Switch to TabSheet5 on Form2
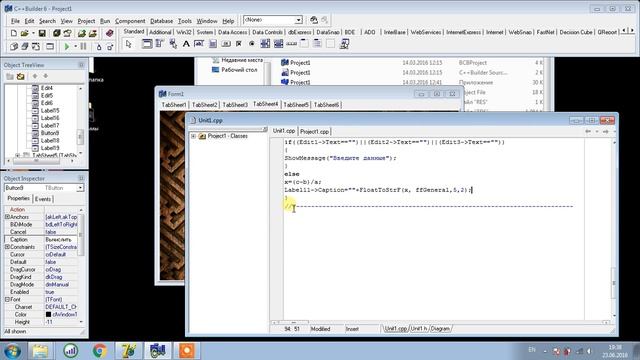 pos(296,105)
